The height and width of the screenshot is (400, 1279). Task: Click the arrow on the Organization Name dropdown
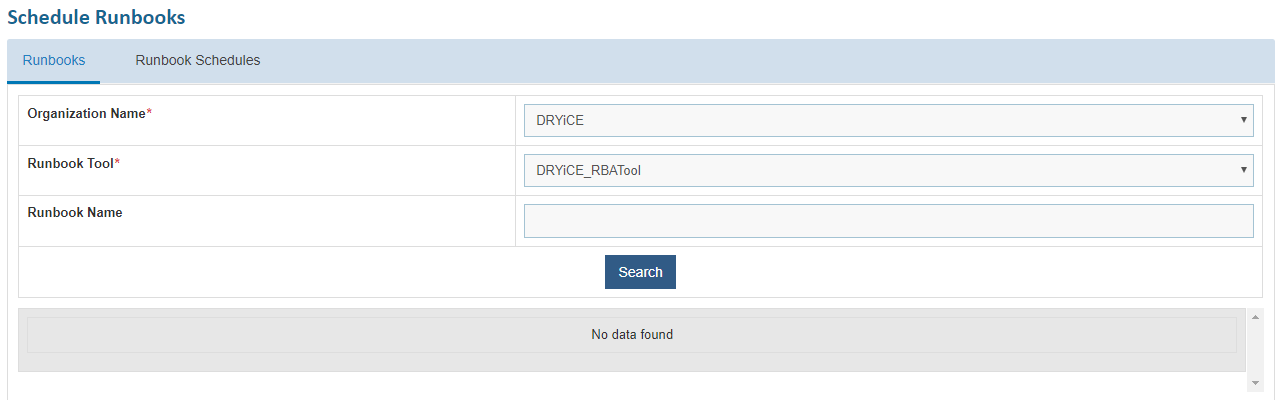(1243, 120)
